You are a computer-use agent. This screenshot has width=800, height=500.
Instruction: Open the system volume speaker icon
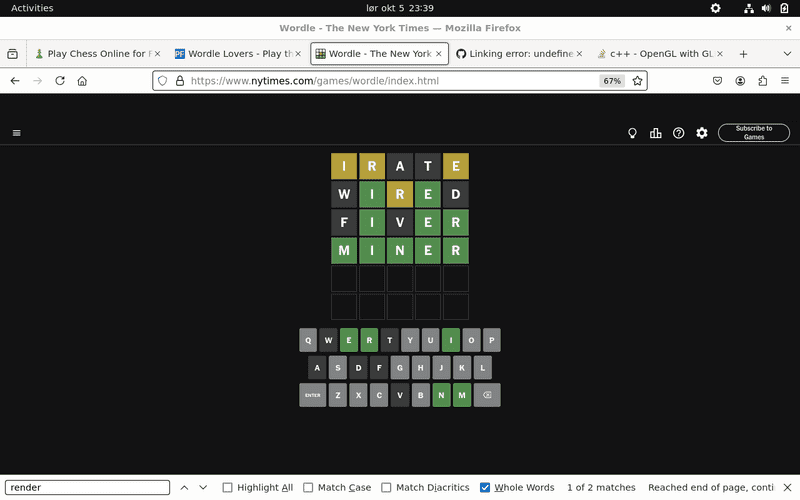[x=766, y=8]
